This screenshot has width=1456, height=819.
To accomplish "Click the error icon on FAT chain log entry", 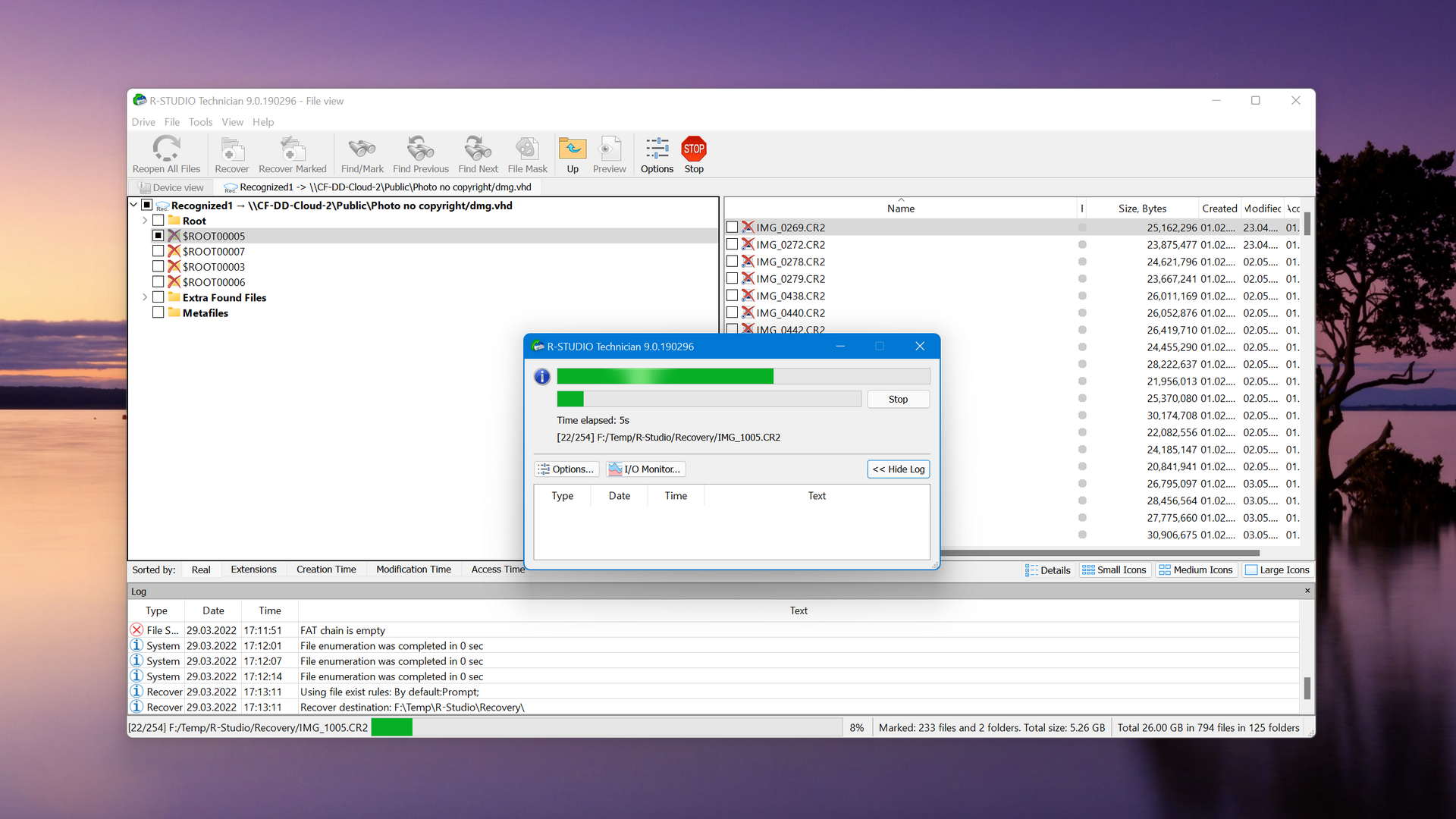I will tap(136, 629).
